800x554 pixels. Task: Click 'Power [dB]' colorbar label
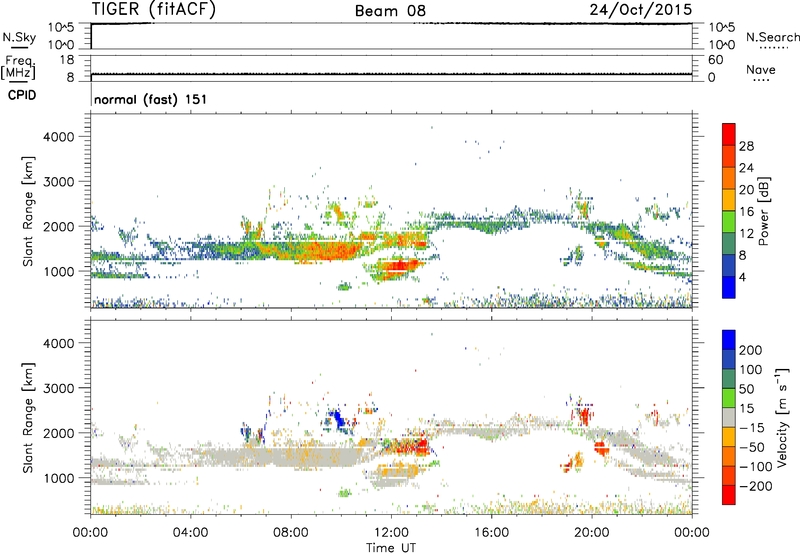[x=763, y=211]
